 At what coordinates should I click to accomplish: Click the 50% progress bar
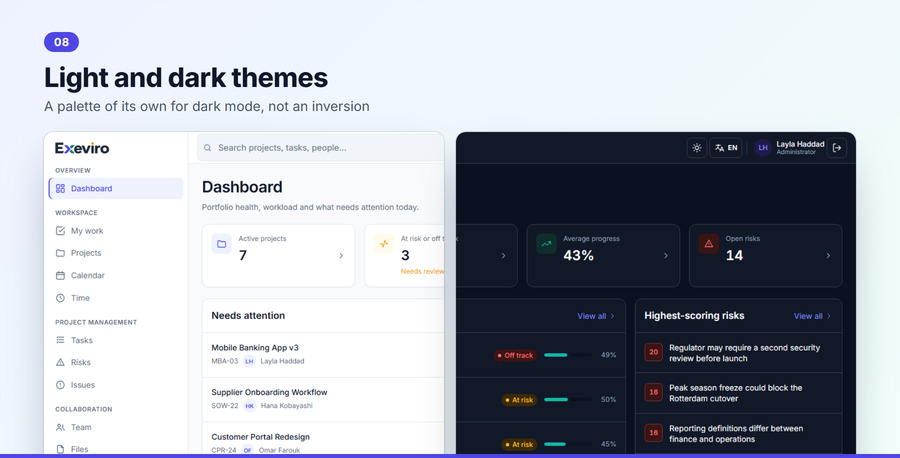567,399
